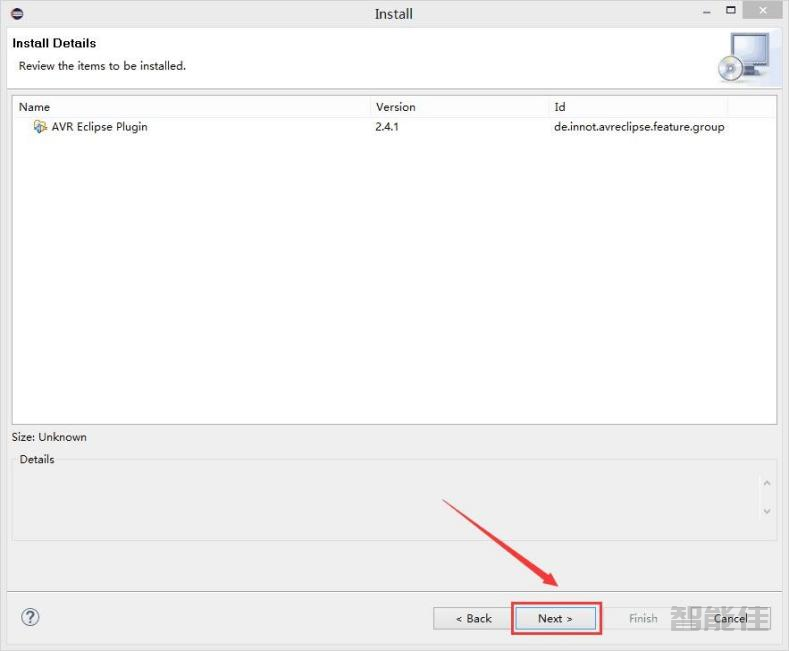Sort items by the Id column header
Viewport: 789px width, 651px height.
click(638, 107)
